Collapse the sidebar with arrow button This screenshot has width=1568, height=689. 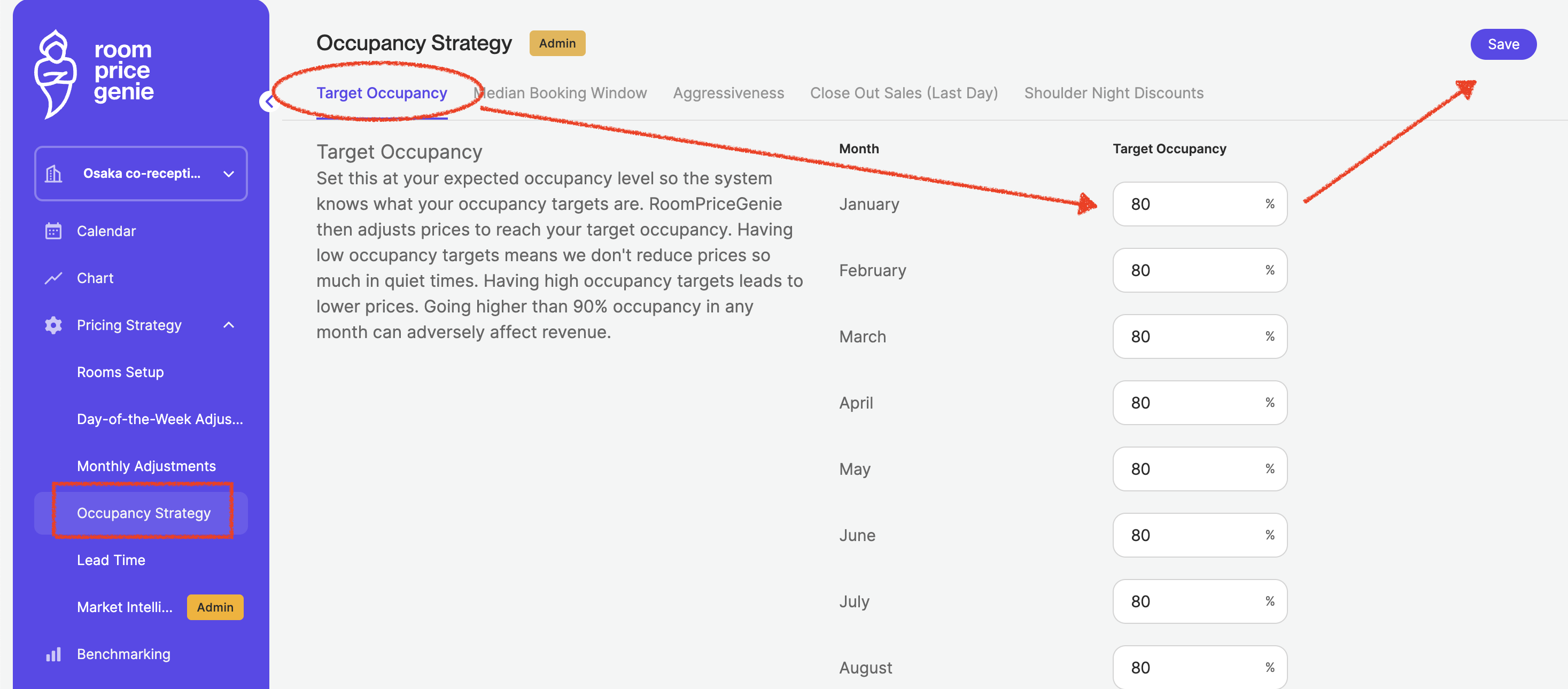268,101
